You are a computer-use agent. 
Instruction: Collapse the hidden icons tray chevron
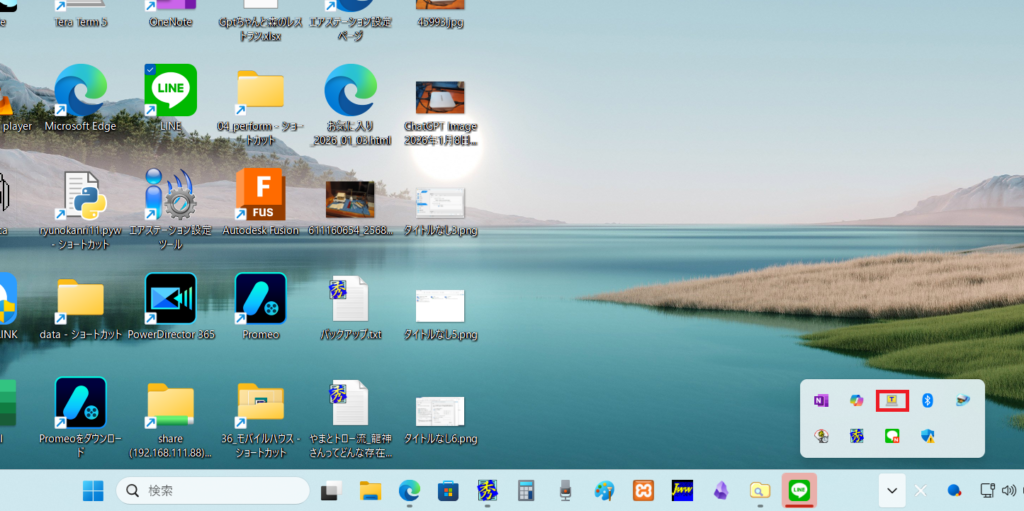891,491
